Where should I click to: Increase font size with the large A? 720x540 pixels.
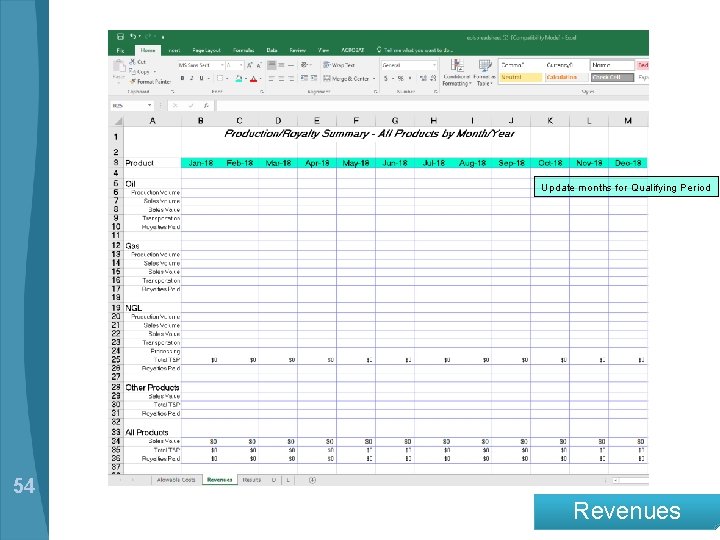[250, 65]
